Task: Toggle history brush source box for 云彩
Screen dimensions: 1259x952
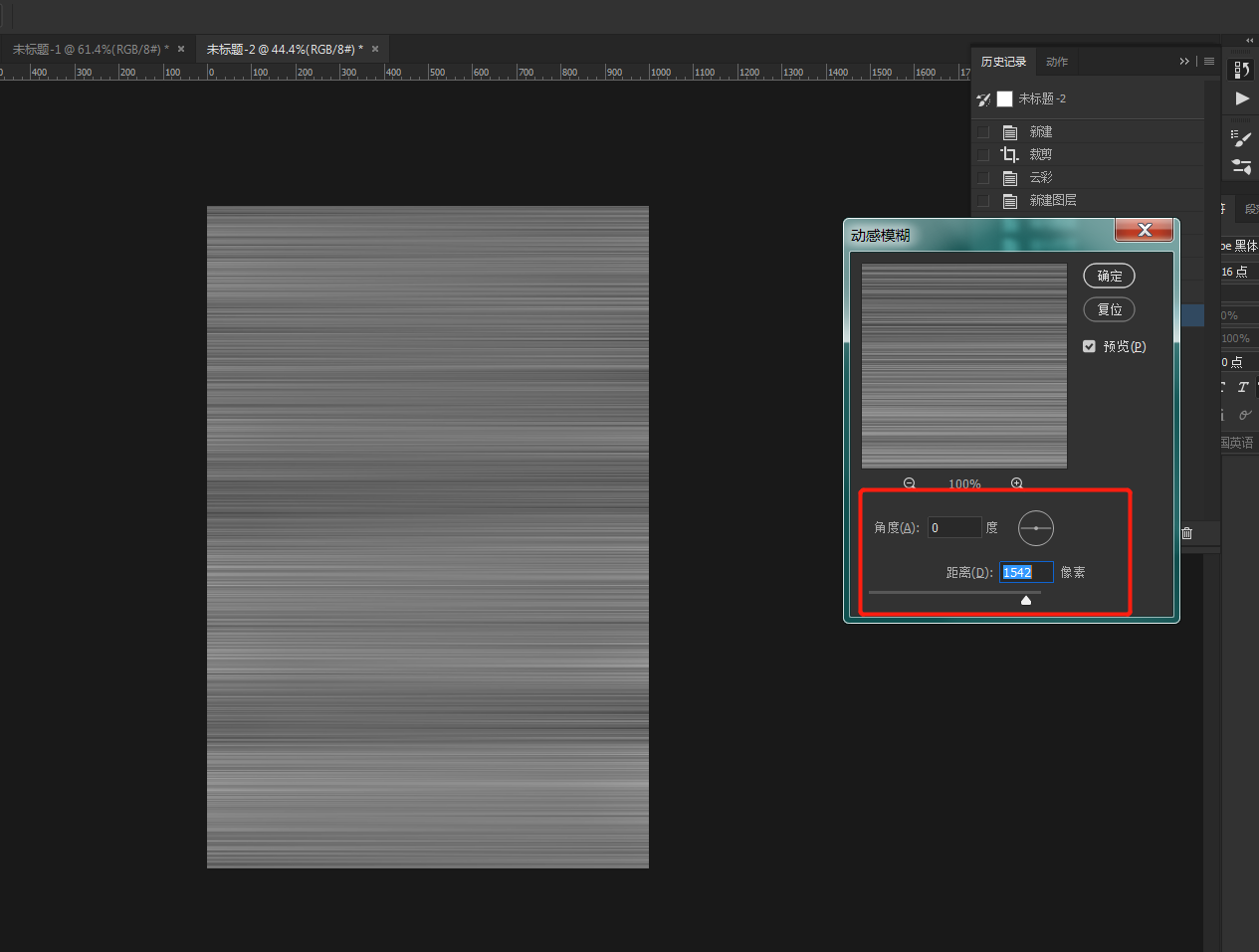Action: 983,177
